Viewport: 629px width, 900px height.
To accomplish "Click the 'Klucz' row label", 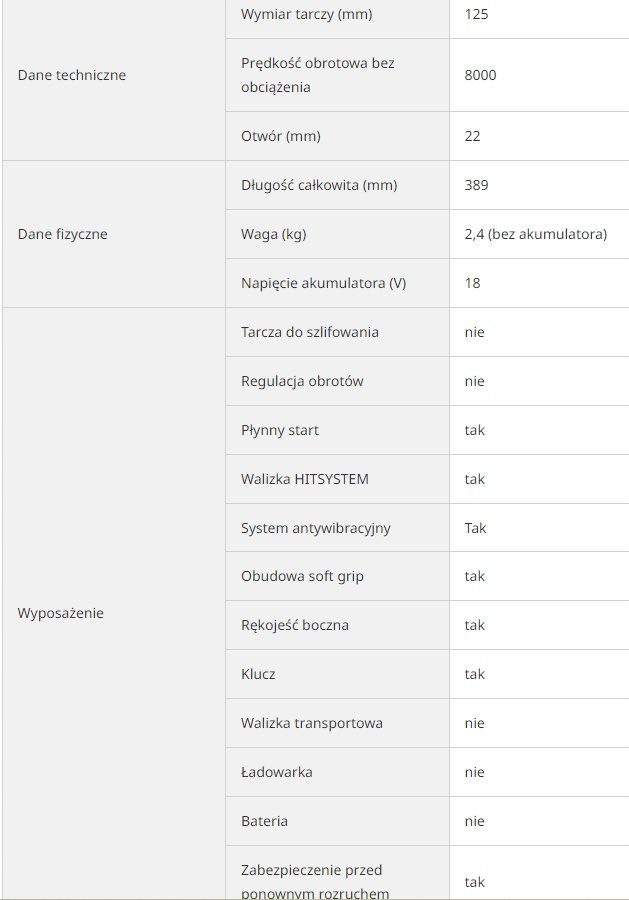I will 258,674.
